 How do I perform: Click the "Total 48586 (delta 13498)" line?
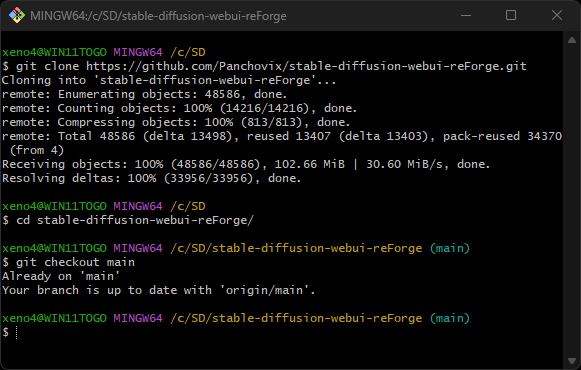282,136
